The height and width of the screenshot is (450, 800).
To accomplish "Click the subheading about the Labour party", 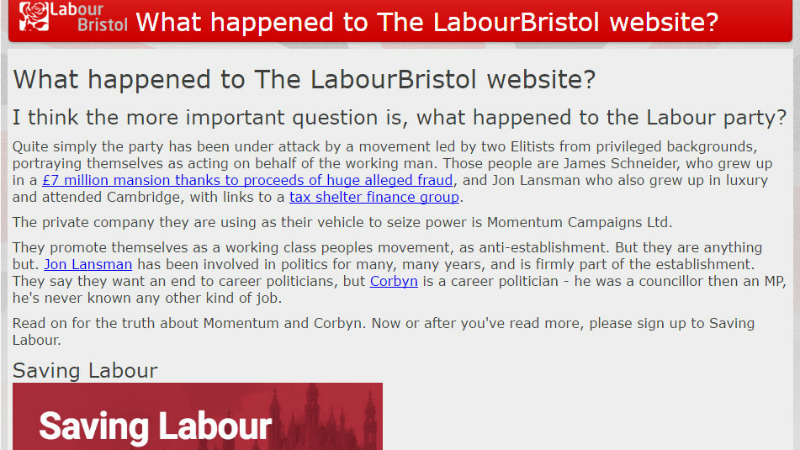I will pyautogui.click(x=399, y=116).
